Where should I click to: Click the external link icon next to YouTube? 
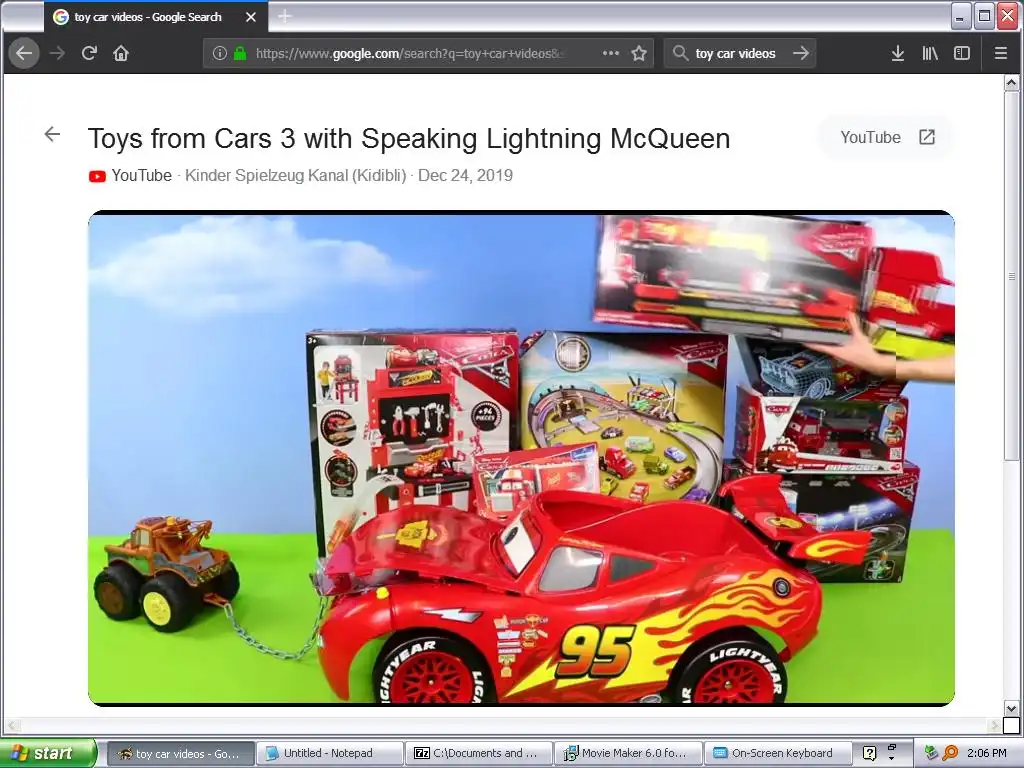tap(927, 137)
